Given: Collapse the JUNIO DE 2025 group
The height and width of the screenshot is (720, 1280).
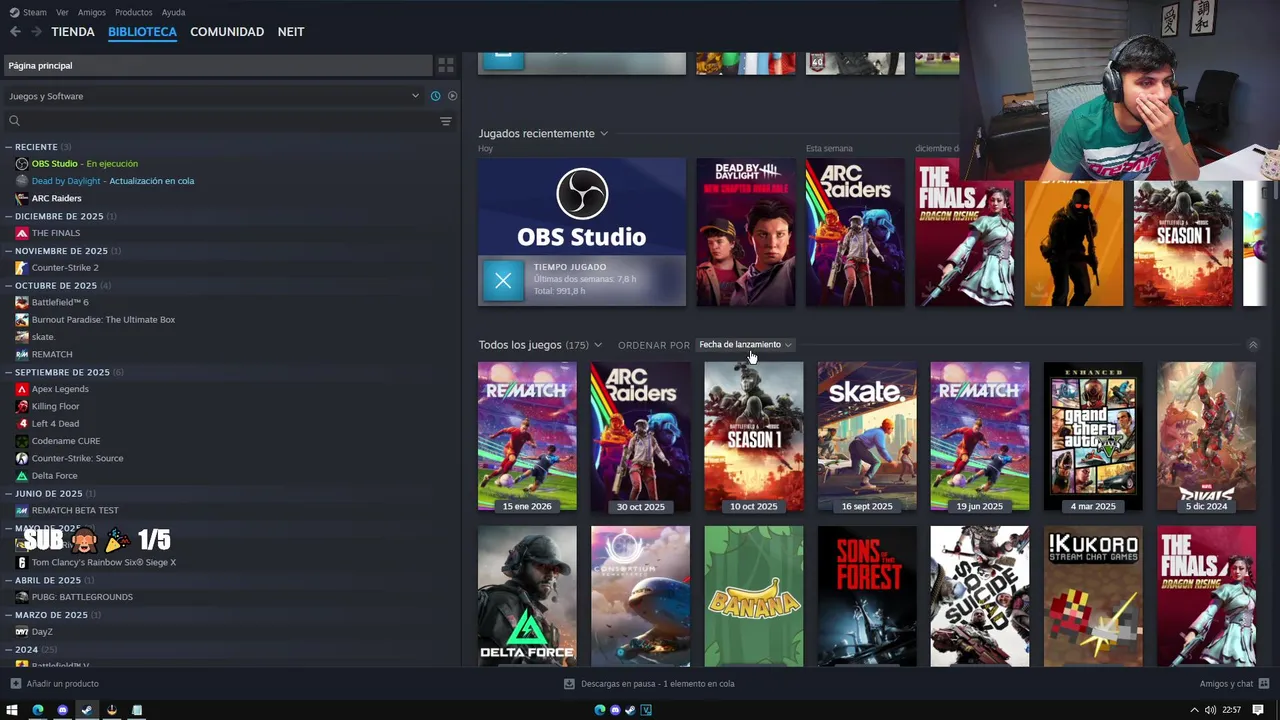Looking at the screenshot, I should tap(8, 493).
